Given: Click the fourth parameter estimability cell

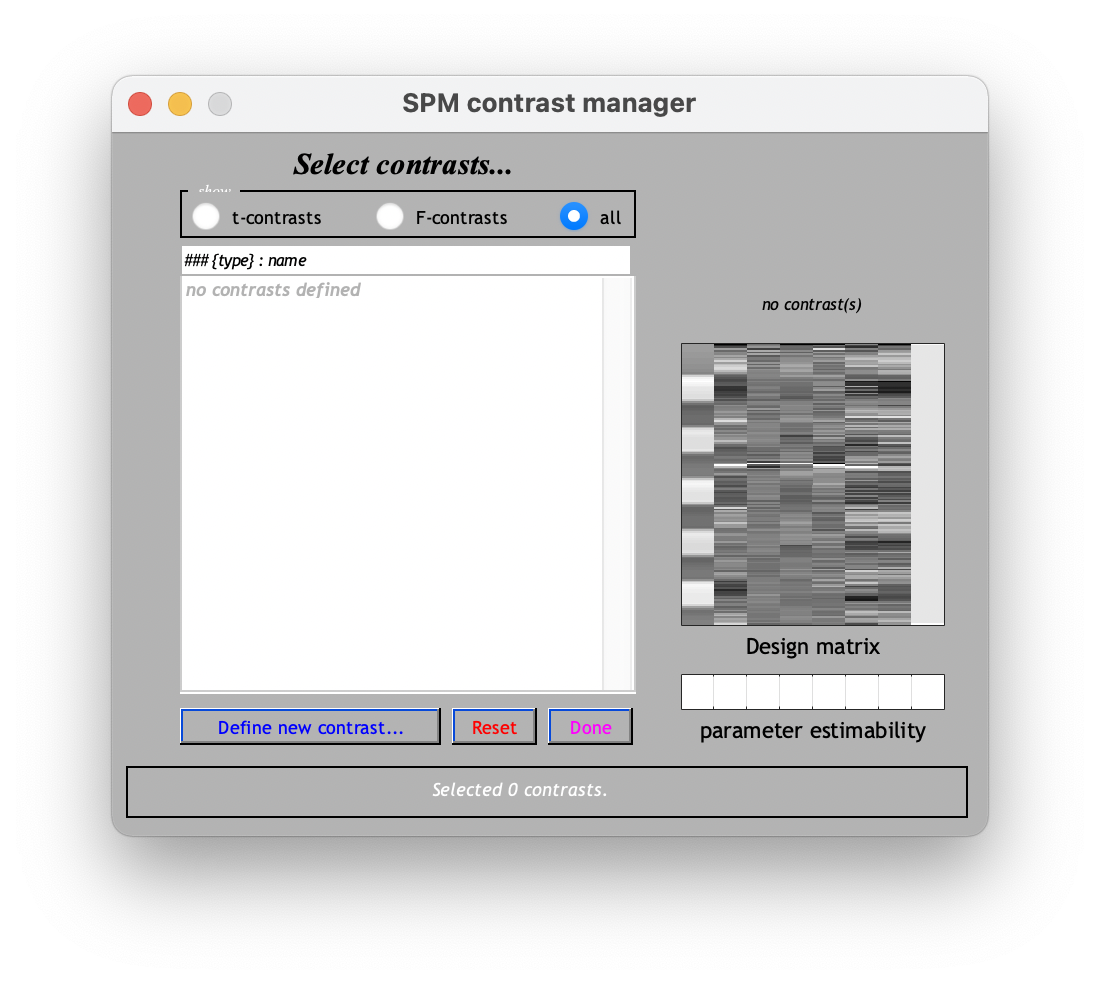Looking at the screenshot, I should pos(796,692).
